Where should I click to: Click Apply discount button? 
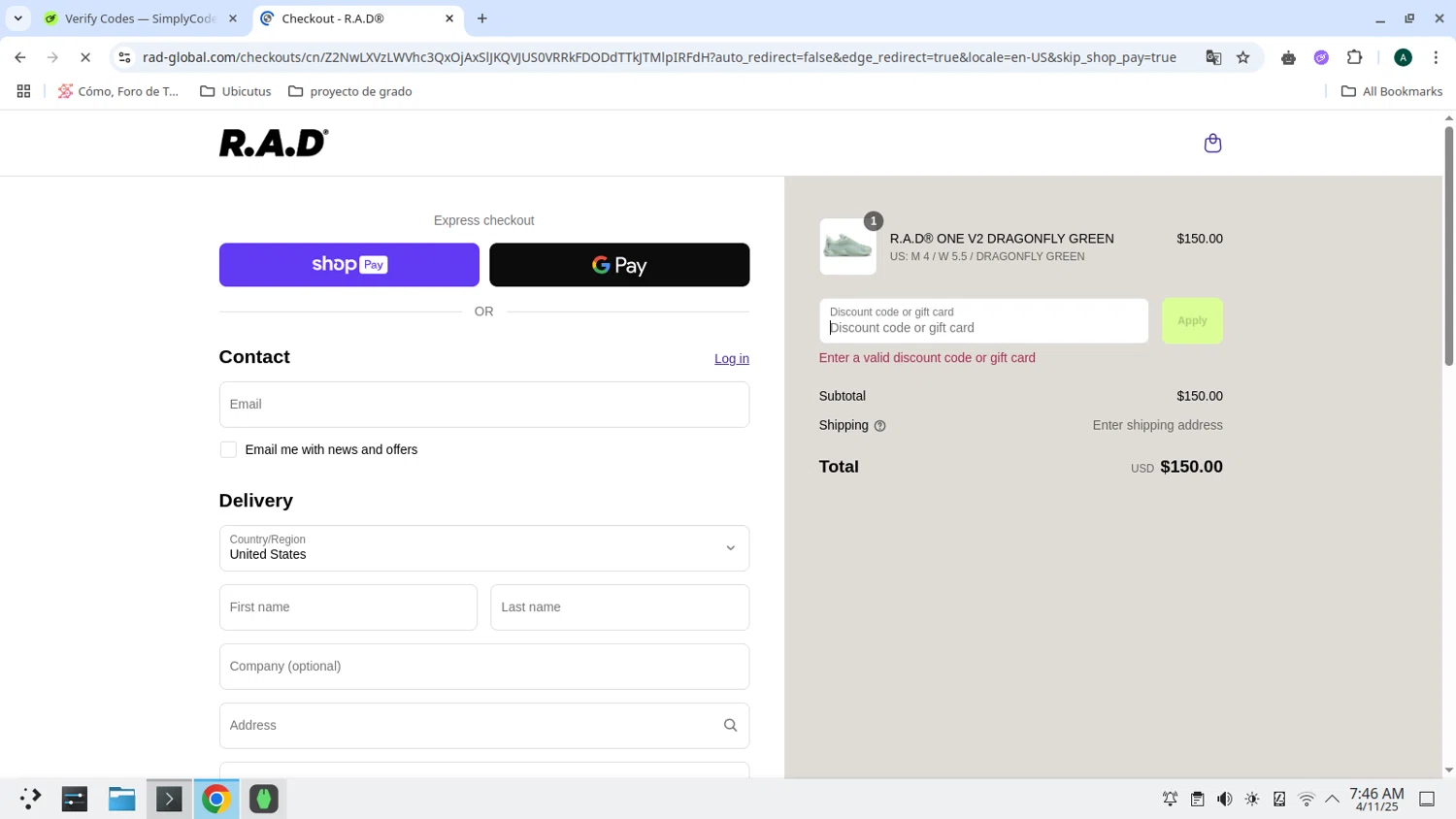tap(1192, 321)
